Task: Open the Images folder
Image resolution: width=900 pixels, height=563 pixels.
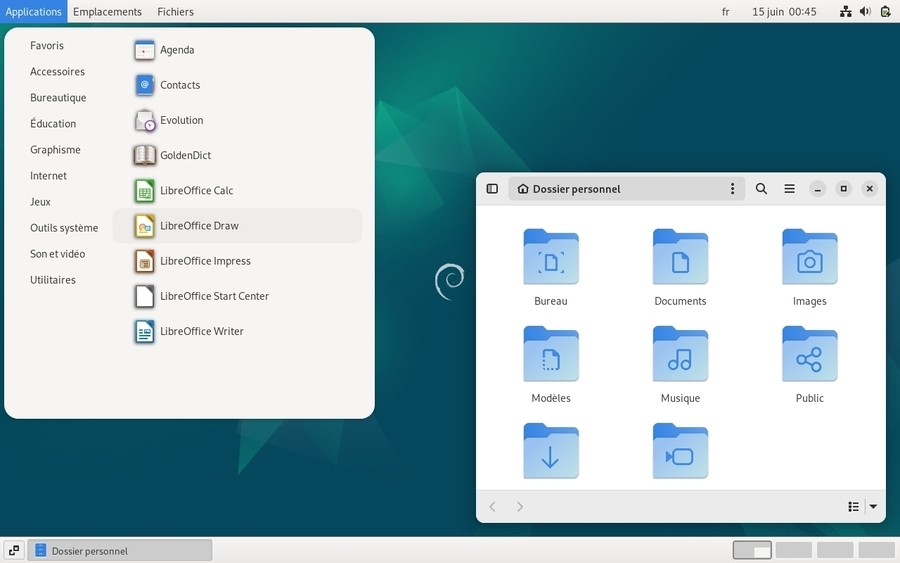Action: [x=809, y=267]
